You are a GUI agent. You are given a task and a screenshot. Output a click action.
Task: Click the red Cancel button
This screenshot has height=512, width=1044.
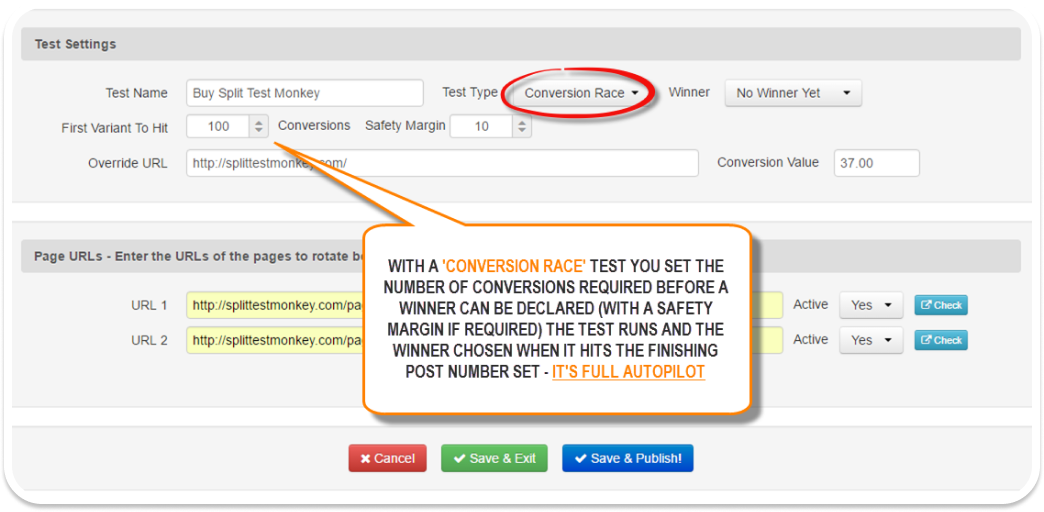(x=388, y=458)
